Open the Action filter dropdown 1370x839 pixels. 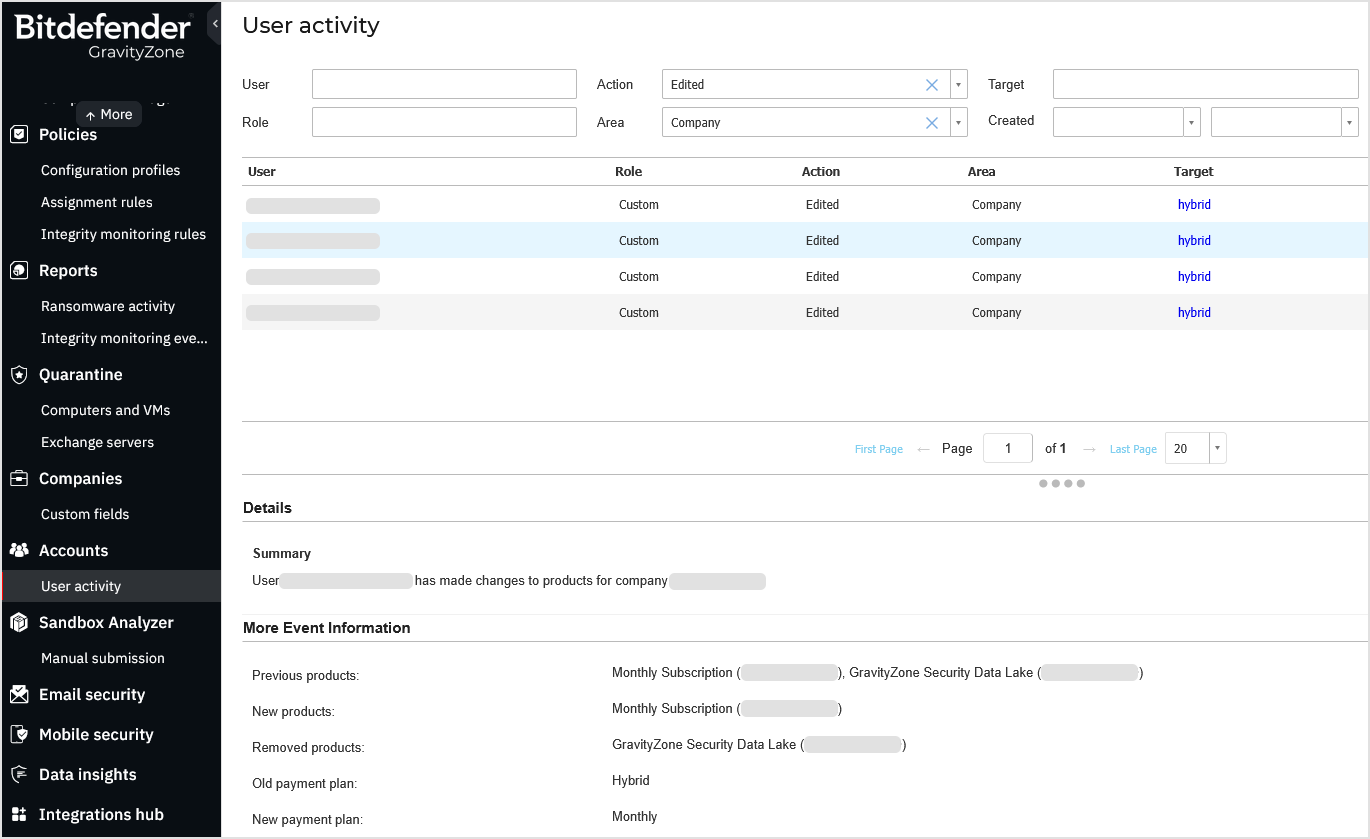pyautogui.click(x=957, y=84)
